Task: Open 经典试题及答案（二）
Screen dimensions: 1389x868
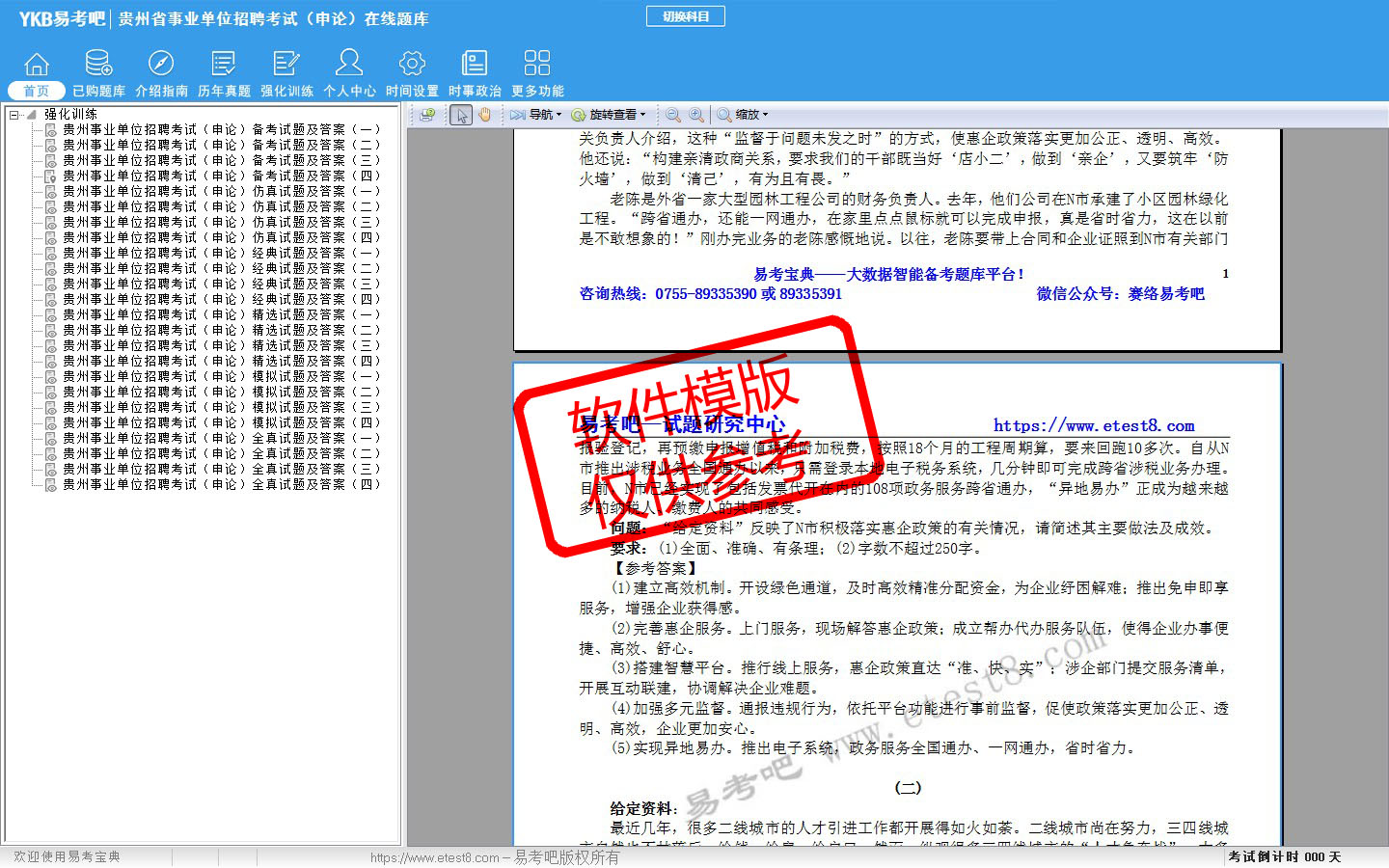Action: (222, 268)
